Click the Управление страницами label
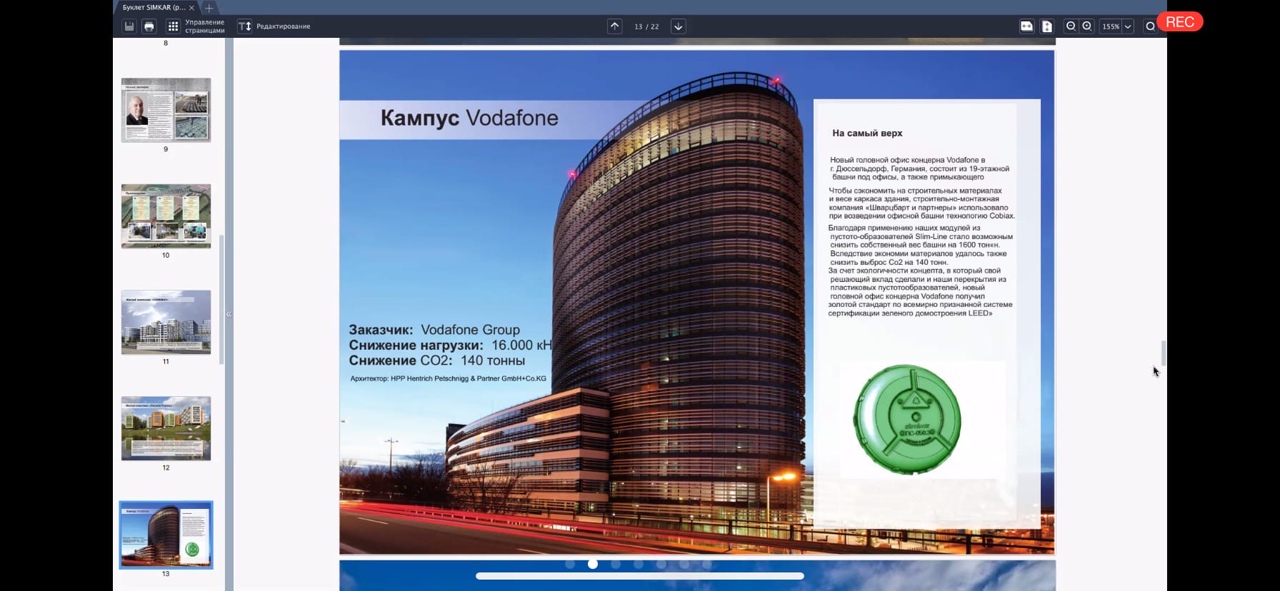The height and width of the screenshot is (591, 1280). click(204, 26)
